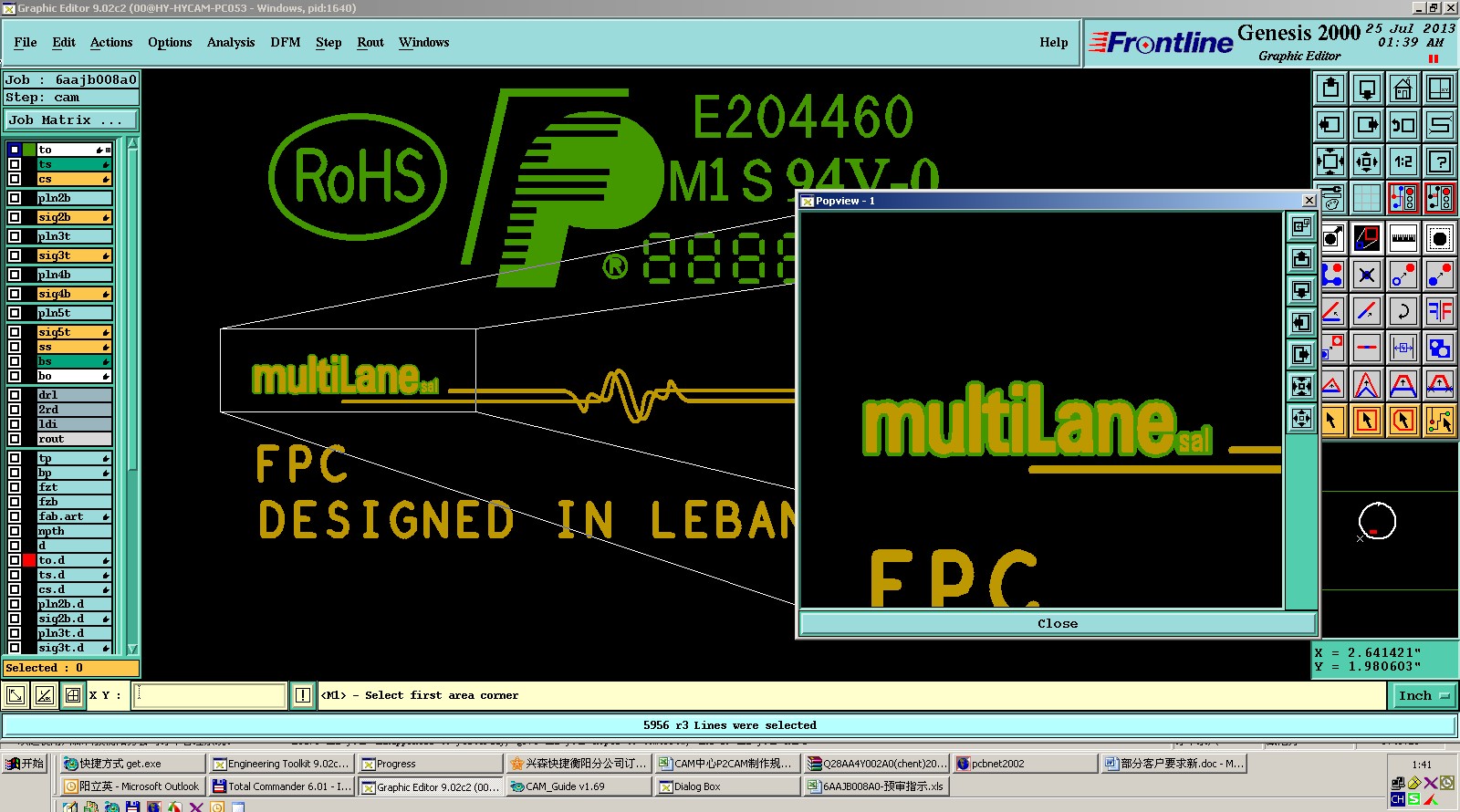1460x812 pixels.
Task: Click Close button in Popview window
Action: click(x=1058, y=624)
